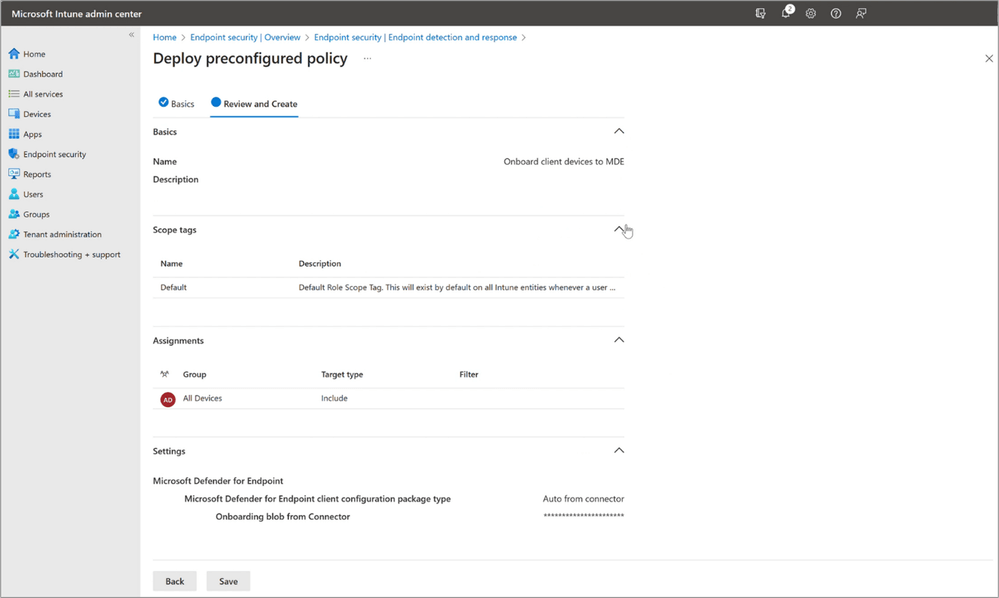999x598 pixels.
Task: Collapse the Assignments section
Action: 619,340
